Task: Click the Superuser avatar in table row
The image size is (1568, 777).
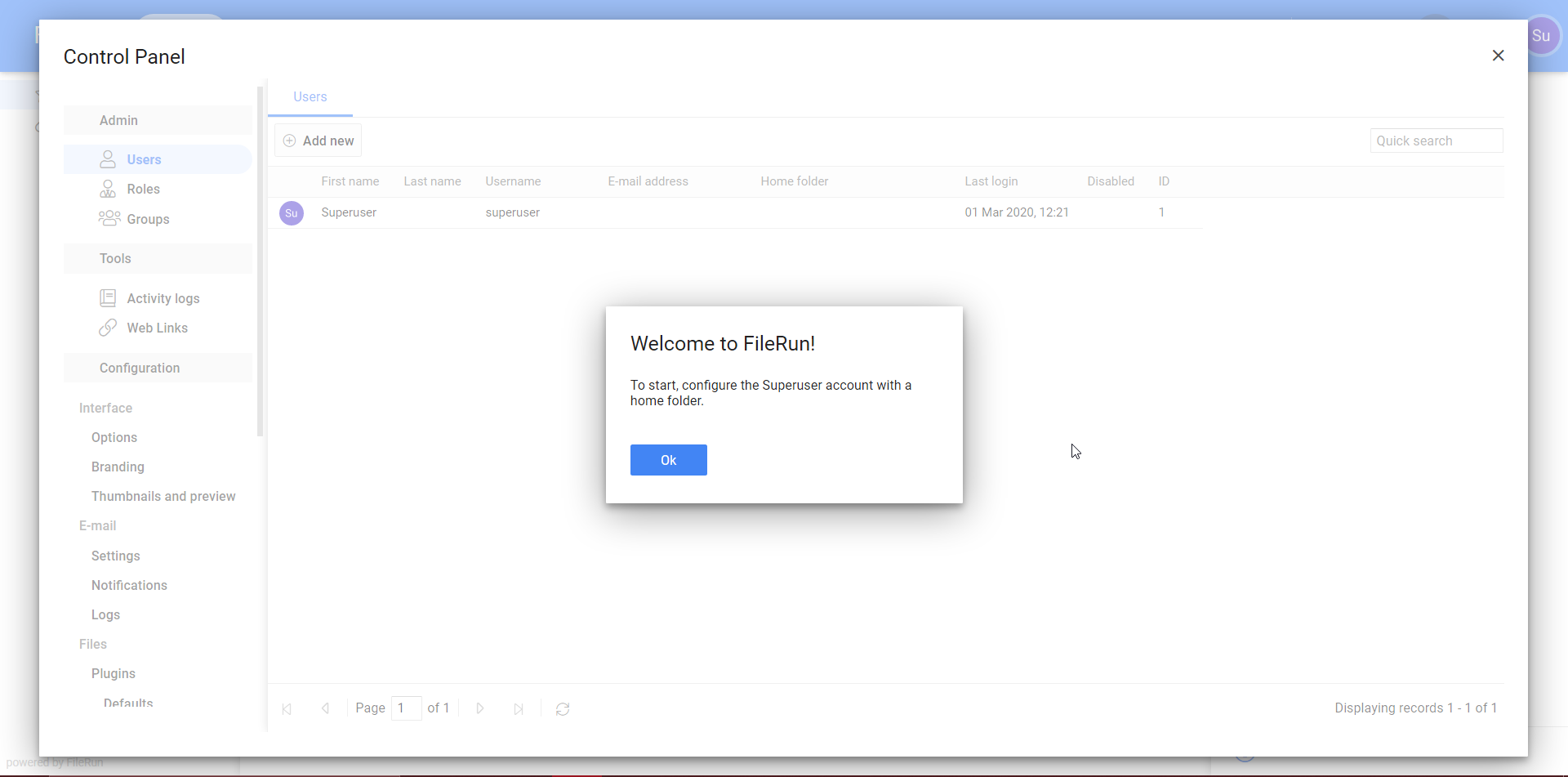Action: [292, 213]
